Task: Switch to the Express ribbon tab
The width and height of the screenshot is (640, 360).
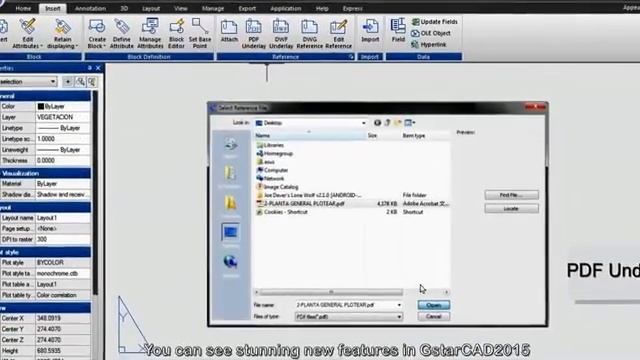Action: 352,8
